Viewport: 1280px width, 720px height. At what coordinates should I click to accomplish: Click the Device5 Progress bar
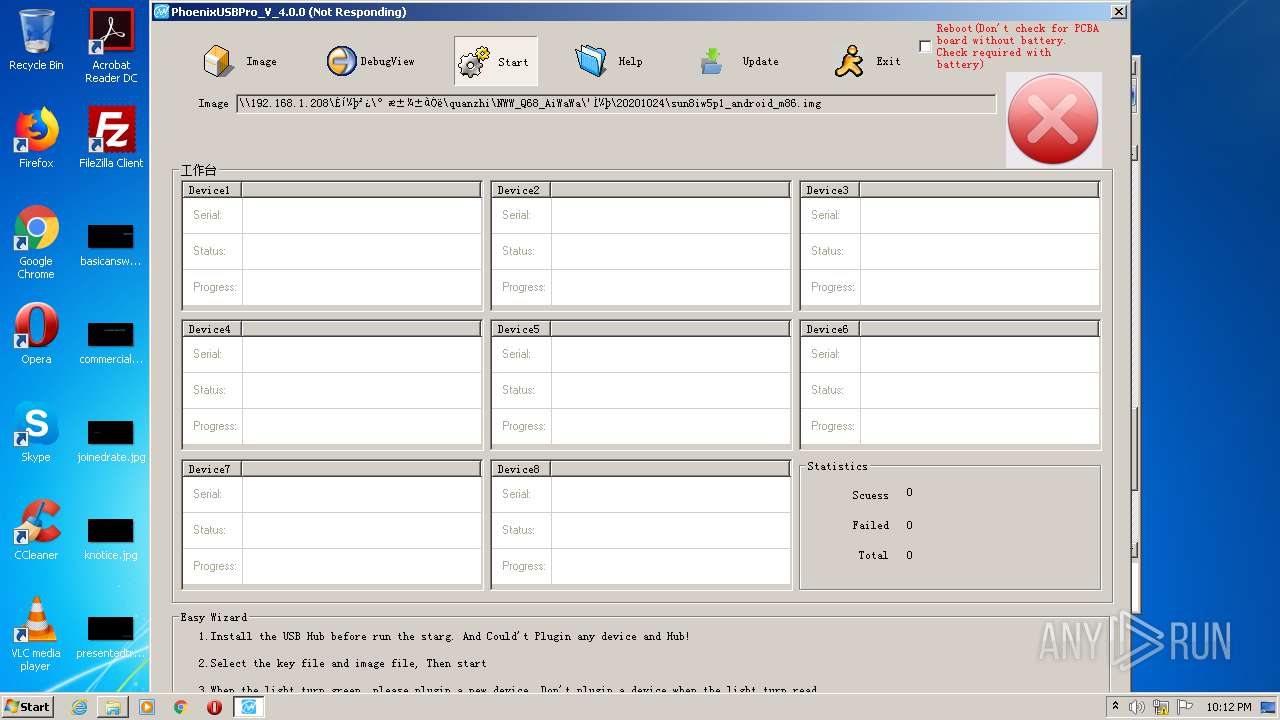(670, 426)
